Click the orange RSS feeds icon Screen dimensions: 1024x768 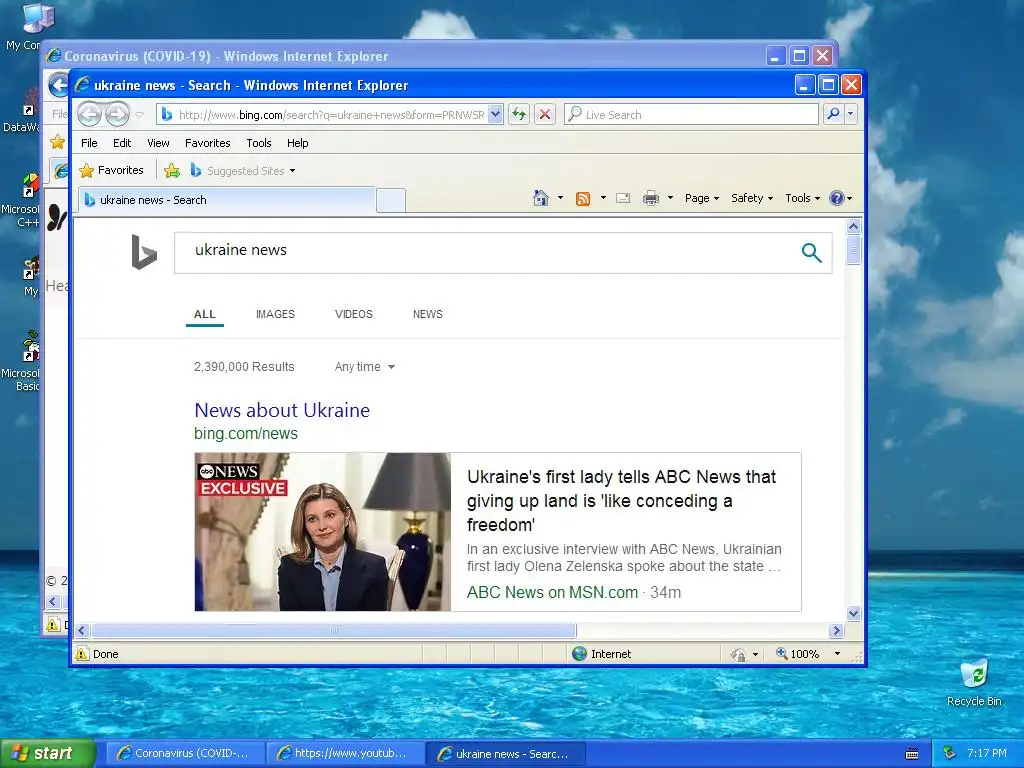click(x=583, y=199)
